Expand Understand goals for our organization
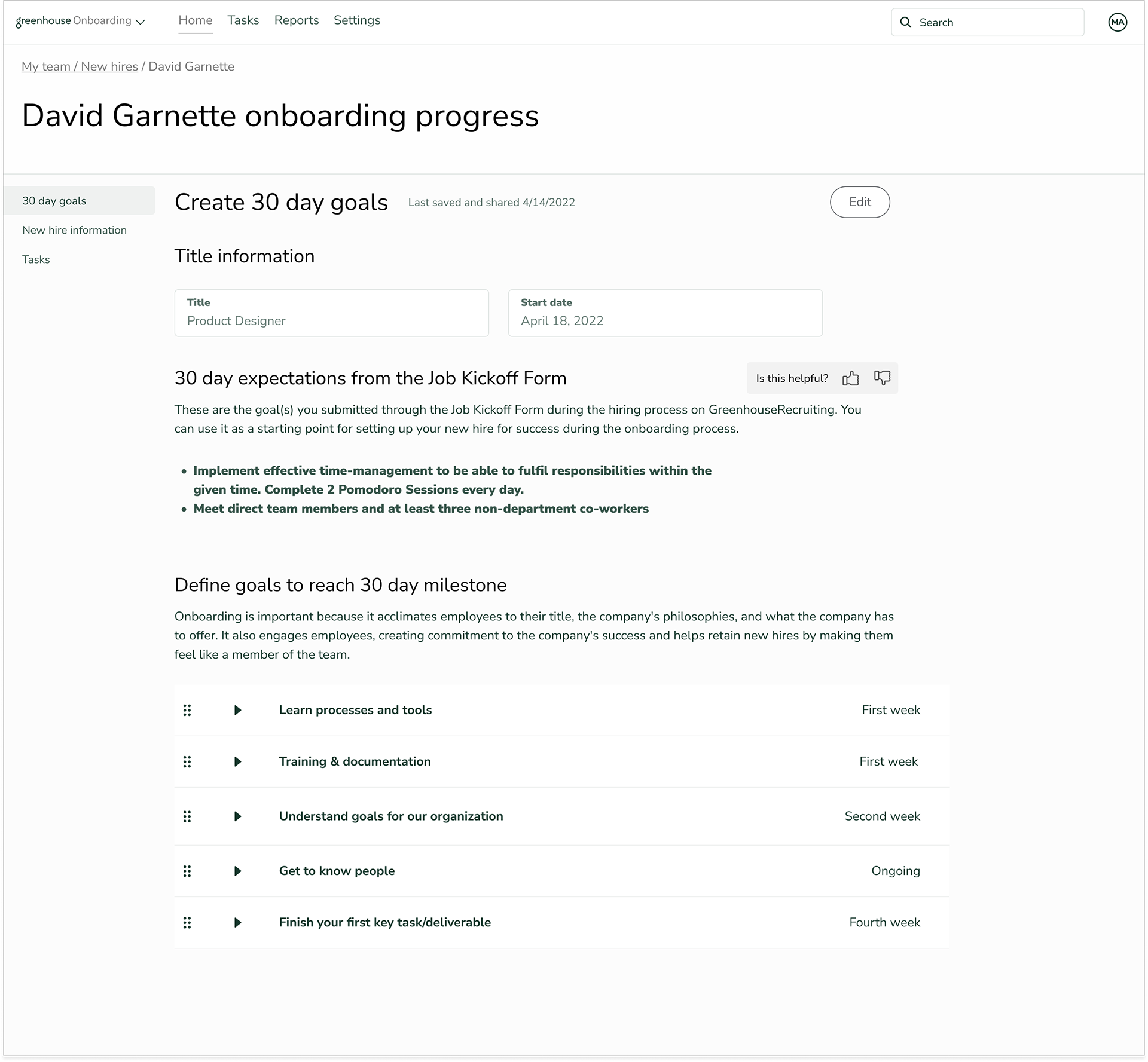This screenshot has width=1148, height=1062. (x=237, y=816)
